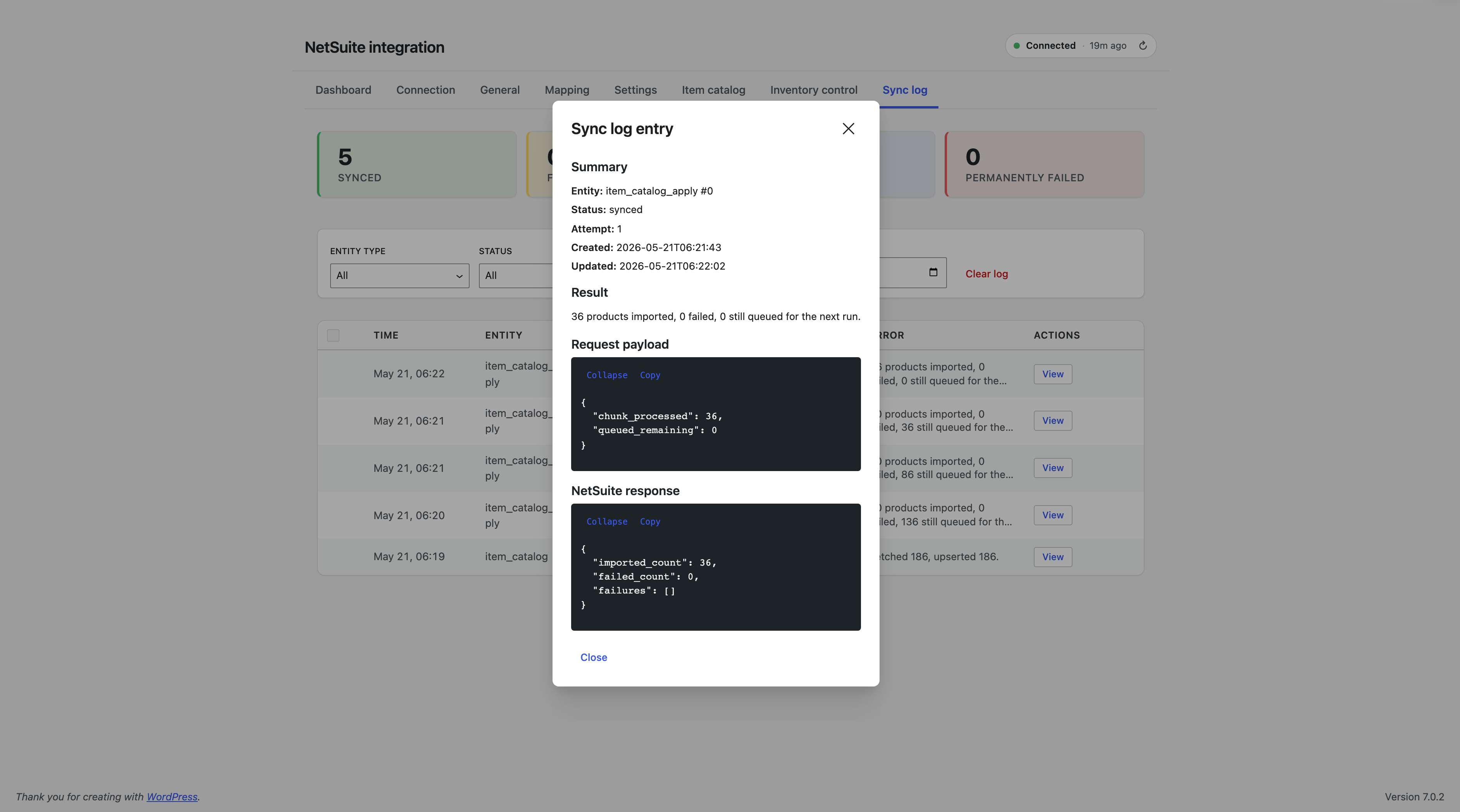Expand the Entity Type dropdown
The height and width of the screenshot is (812, 1460).
click(399, 275)
